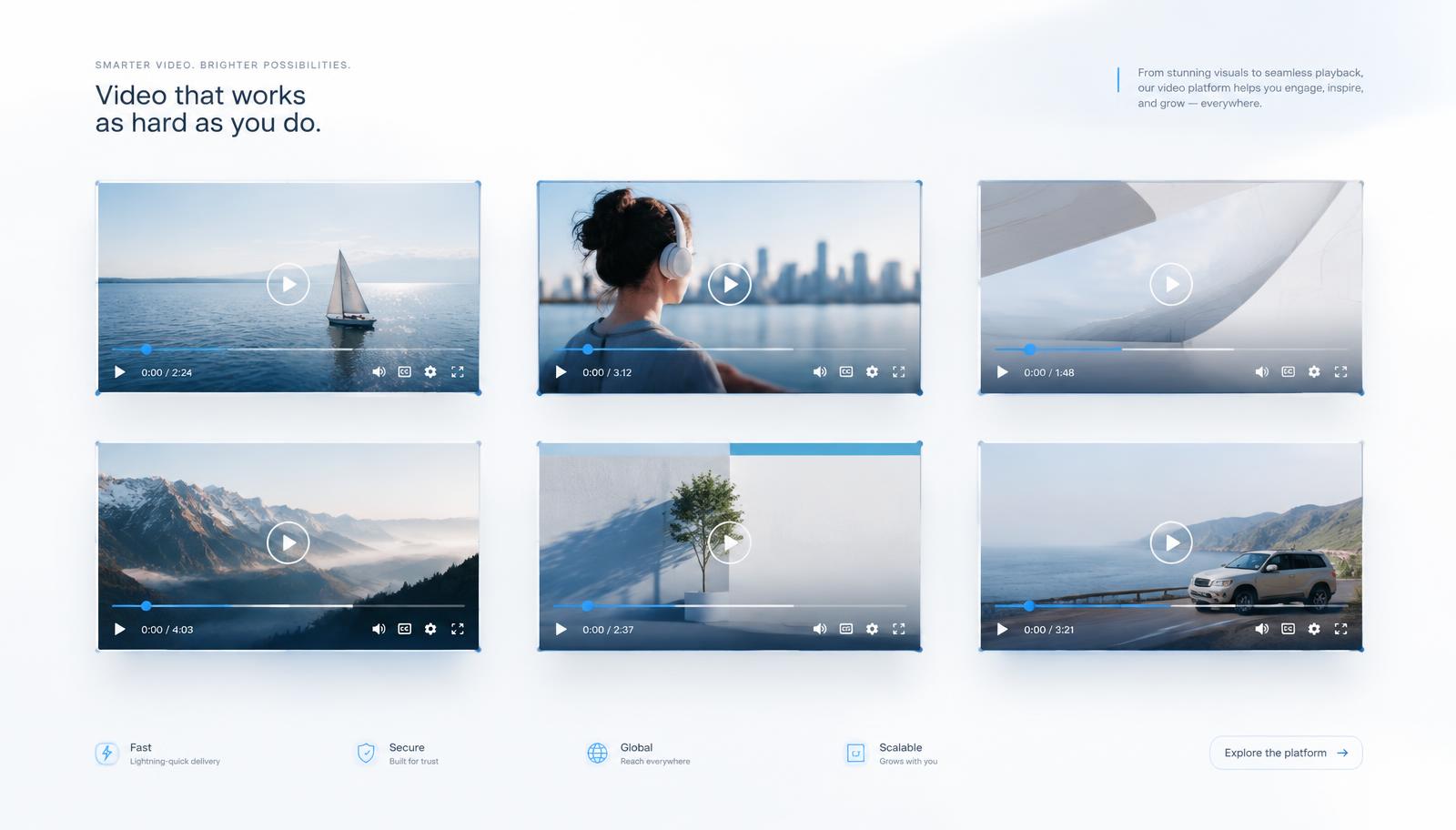Mute the 1:48 video volume

[1261, 372]
